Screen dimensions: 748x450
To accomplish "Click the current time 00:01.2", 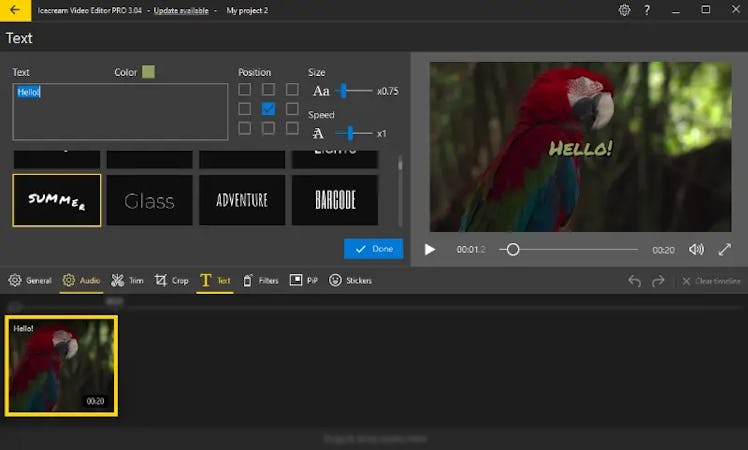I will pos(471,250).
